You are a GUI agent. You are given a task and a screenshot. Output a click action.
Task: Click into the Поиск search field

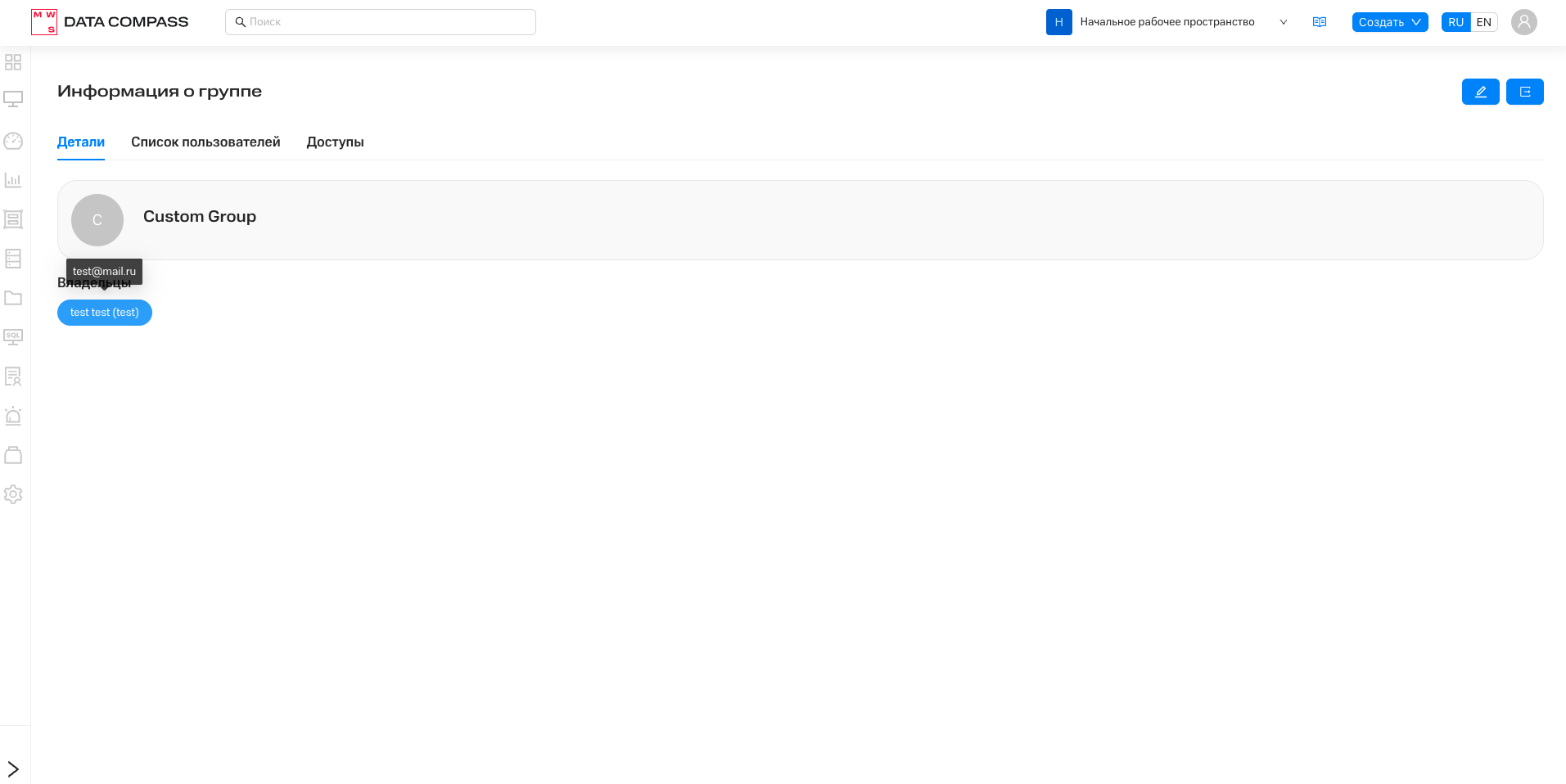(381, 22)
